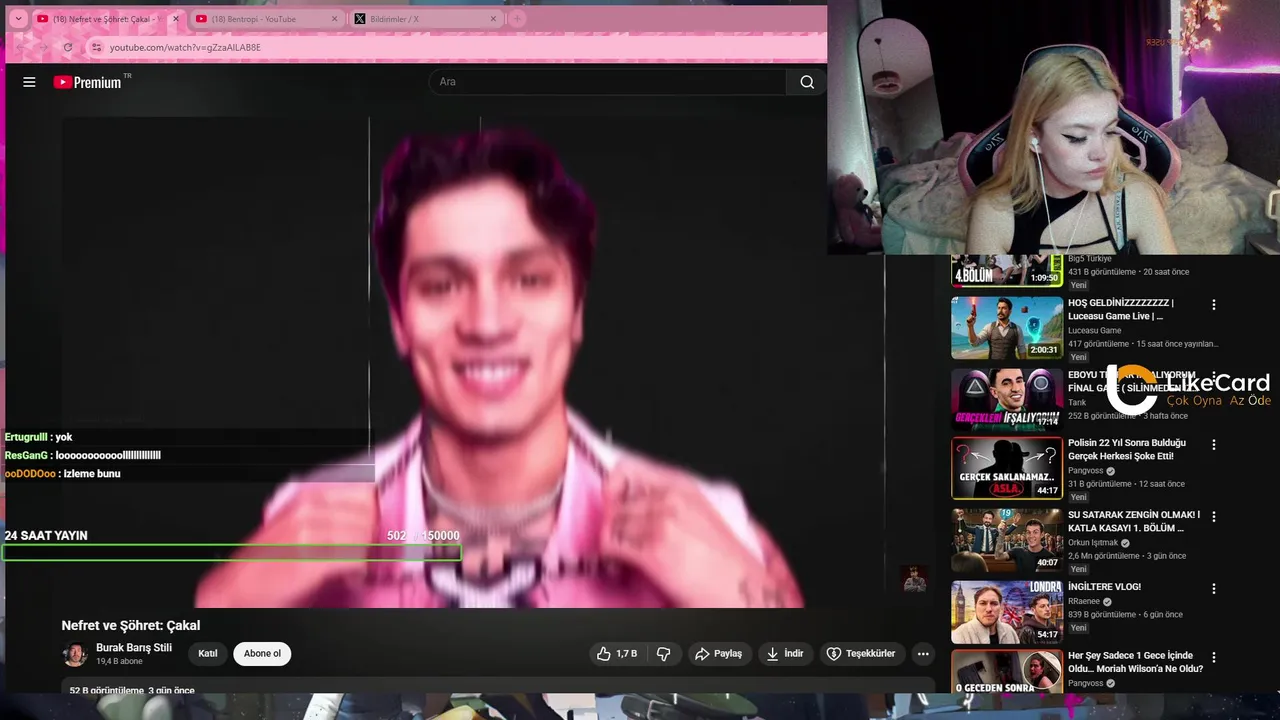Open the O GECEDEN SONRA thumbnail

(1007, 672)
